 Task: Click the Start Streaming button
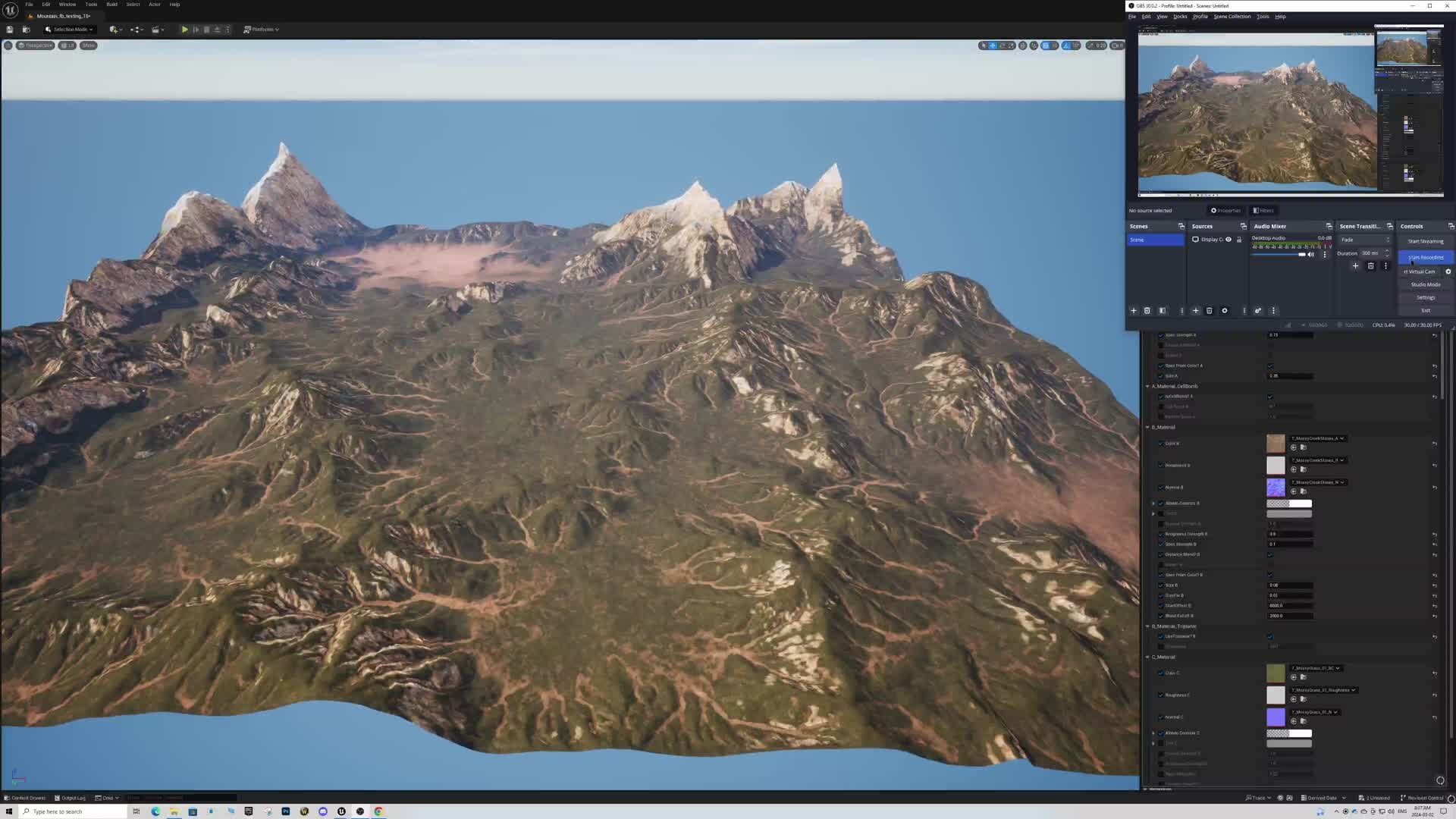click(1425, 241)
